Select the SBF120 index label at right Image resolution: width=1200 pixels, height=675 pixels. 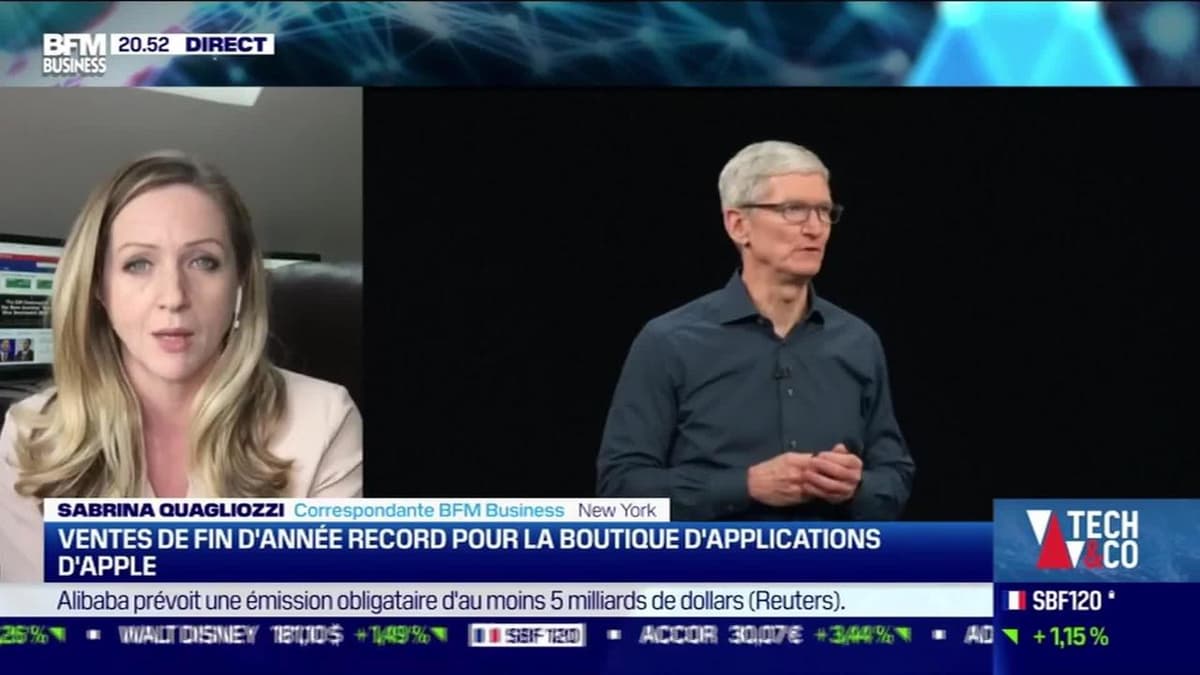[x=1068, y=601]
